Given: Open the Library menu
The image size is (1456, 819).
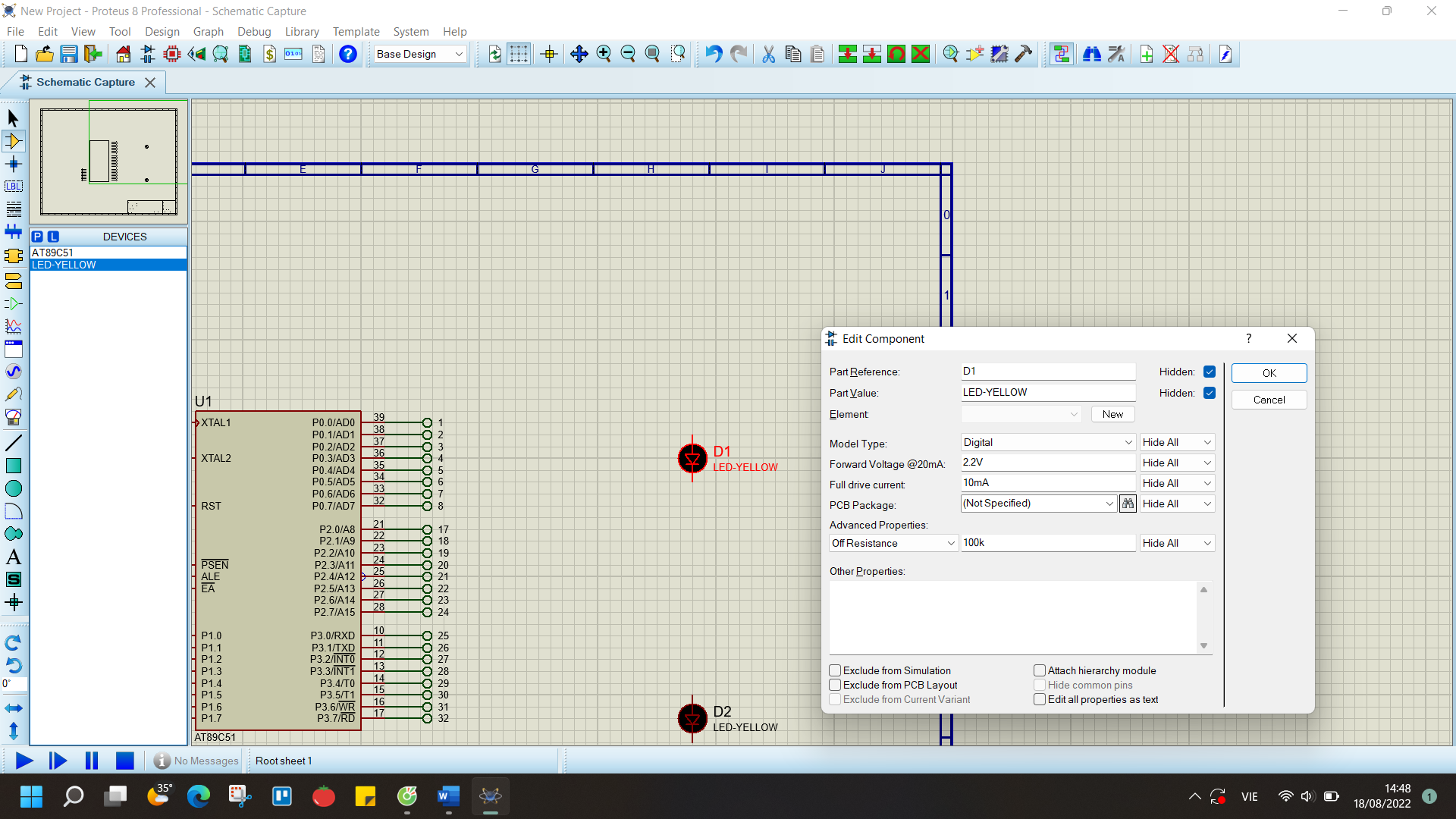Looking at the screenshot, I should point(301,31).
